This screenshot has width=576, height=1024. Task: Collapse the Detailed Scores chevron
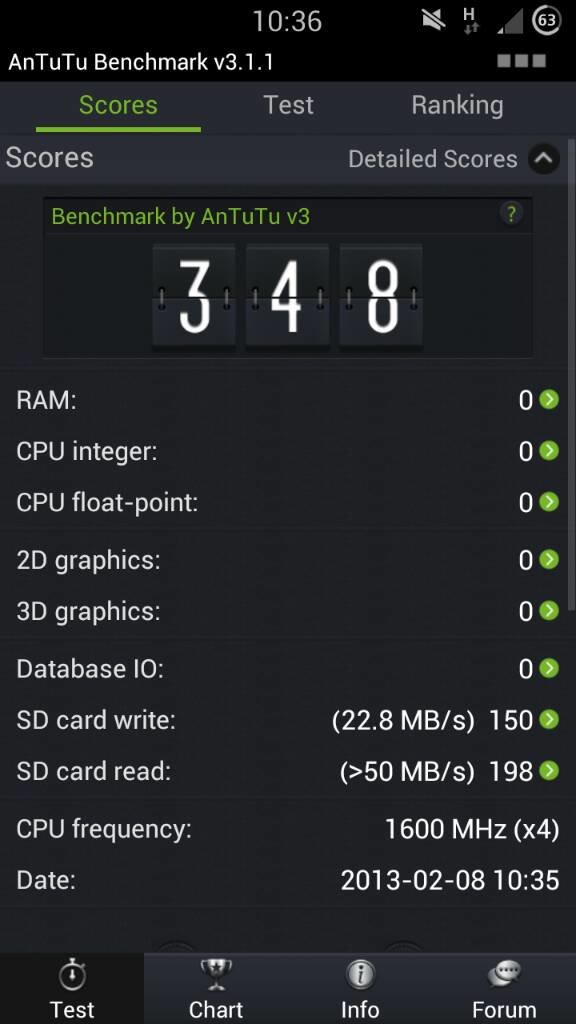(544, 159)
